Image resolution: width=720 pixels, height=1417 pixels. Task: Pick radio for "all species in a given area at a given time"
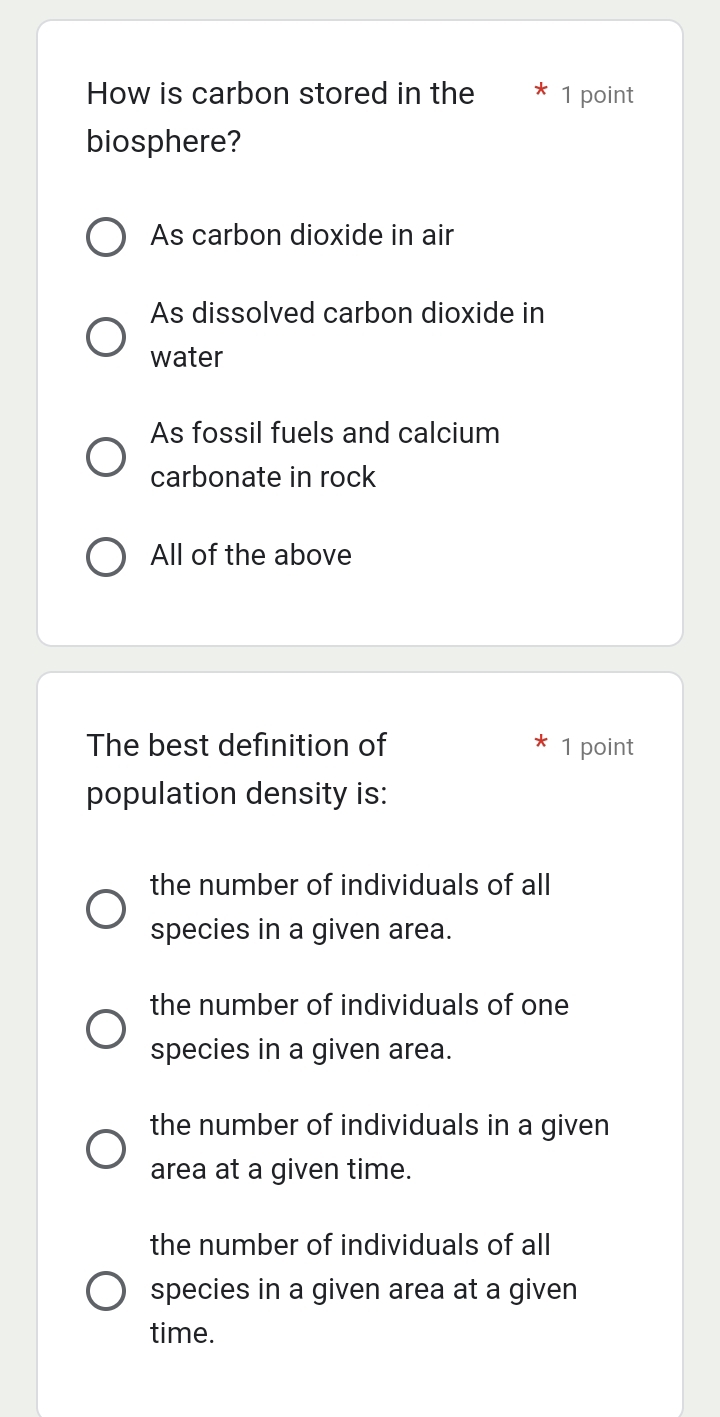point(106,1290)
